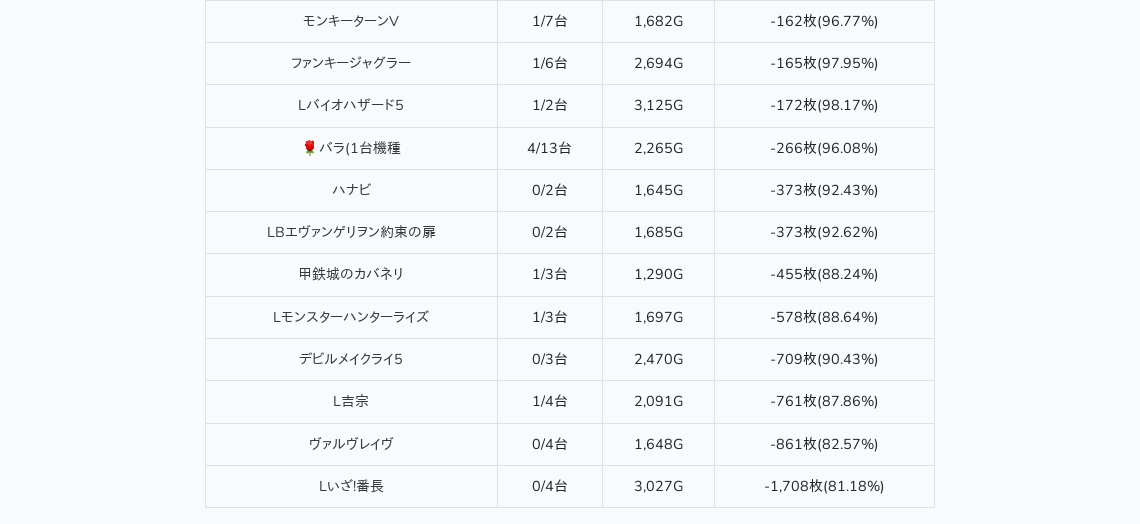Viewport: 1140px width, 524px height.
Task: Click LBエヴァンゲリヲン約束の扉 machine name
Action: click(x=351, y=232)
